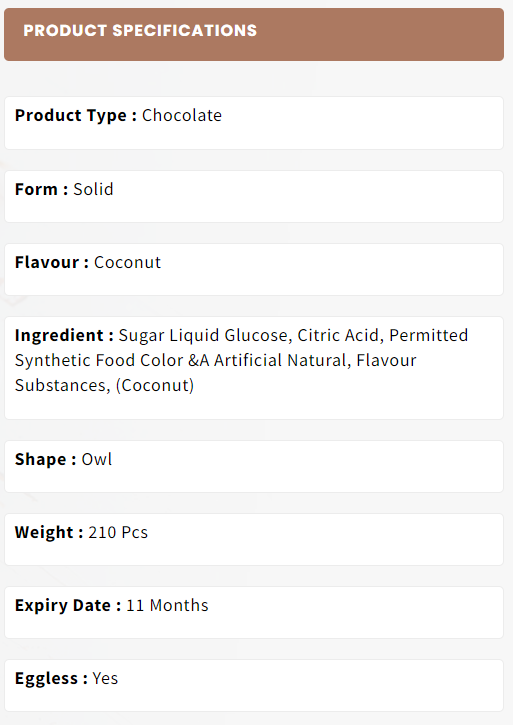Click the 'Owl' shape value
This screenshot has width=513, height=725.
97,460
